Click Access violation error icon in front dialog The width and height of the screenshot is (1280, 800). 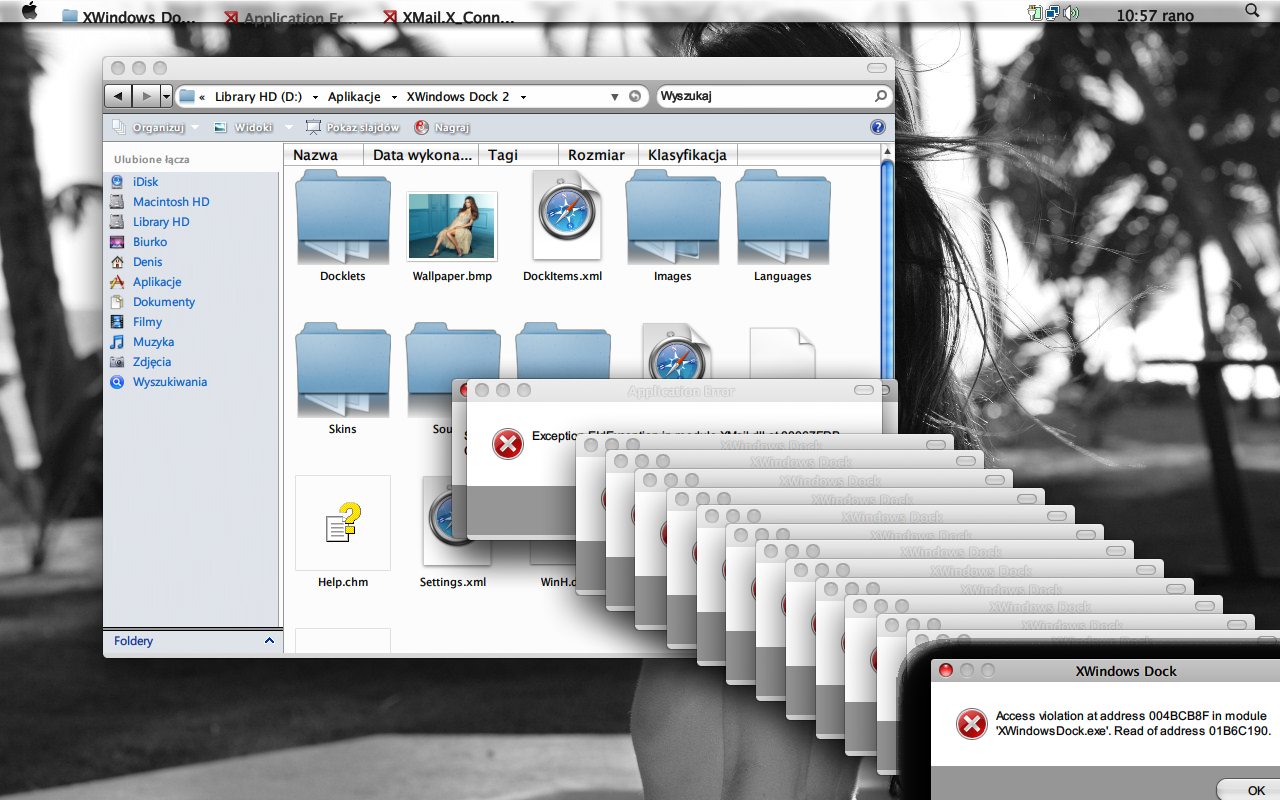[x=971, y=724]
